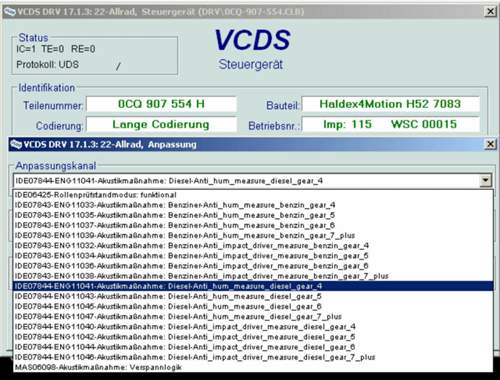The width and height of the screenshot is (500, 380).
Task: Click highlighted ENG11041 Diesel Anti_hum gear_4 row
Action: pyautogui.click(x=253, y=286)
